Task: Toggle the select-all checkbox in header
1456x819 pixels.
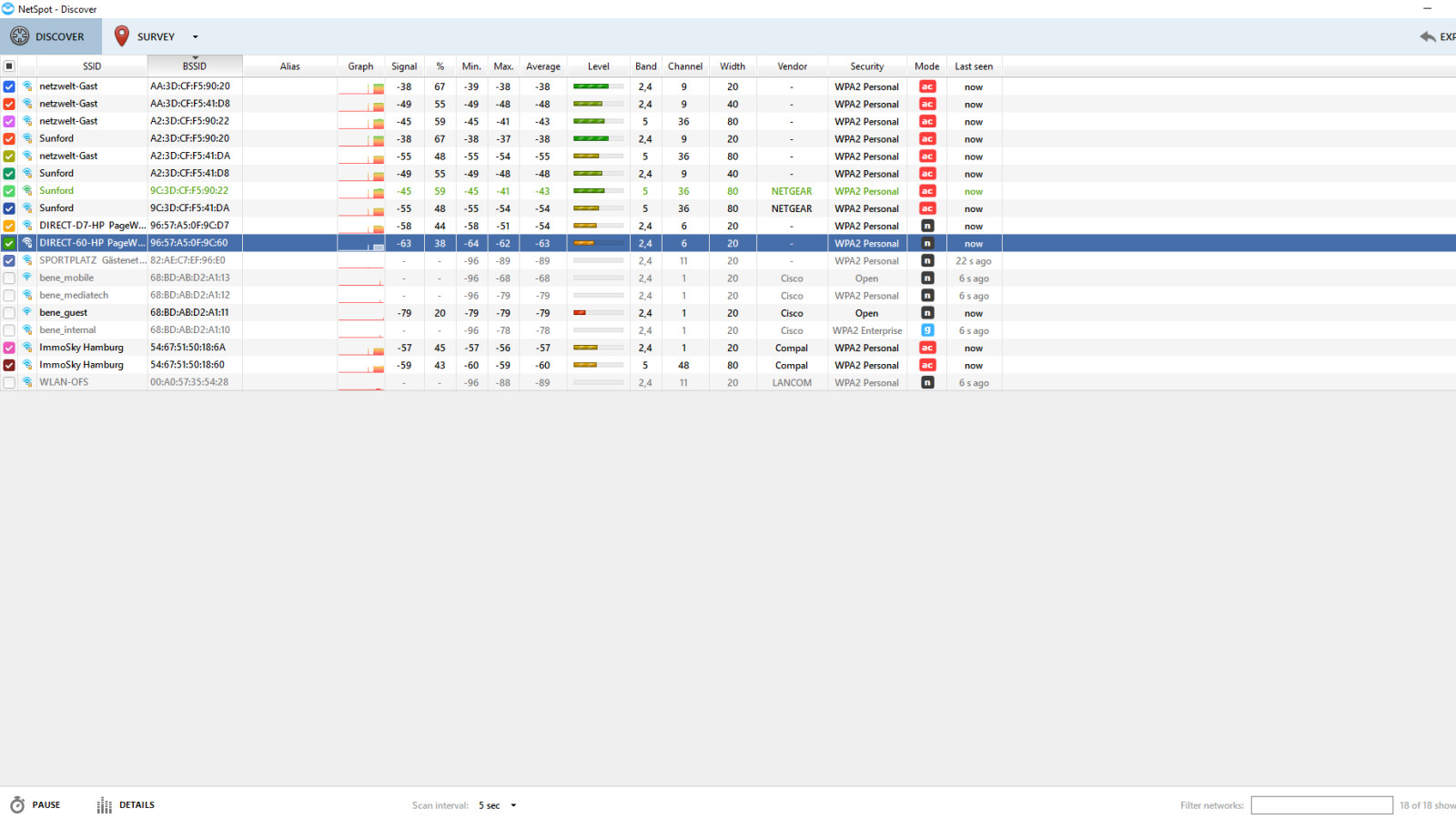Action: (9, 66)
